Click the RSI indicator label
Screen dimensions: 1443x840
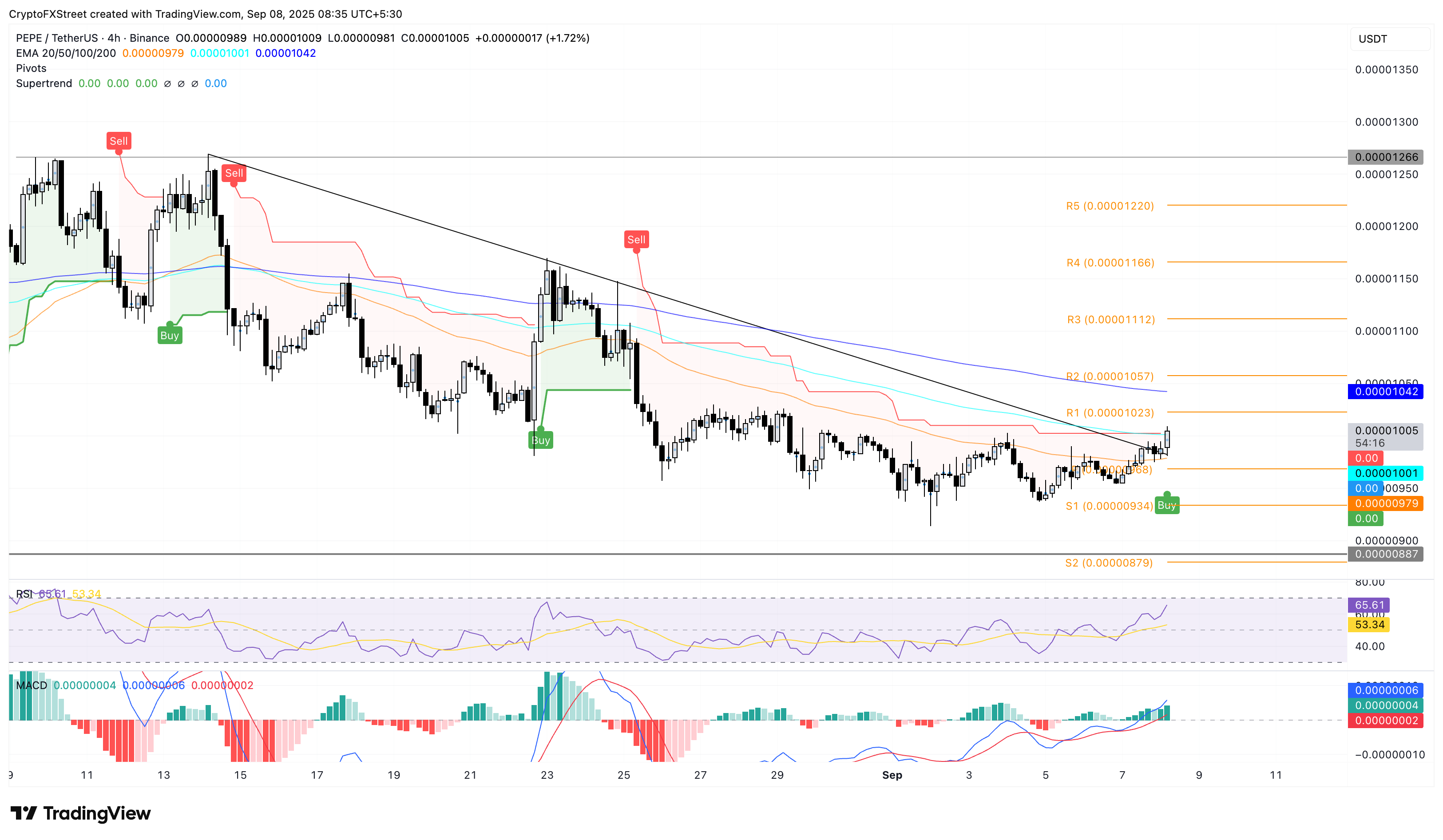tap(24, 594)
